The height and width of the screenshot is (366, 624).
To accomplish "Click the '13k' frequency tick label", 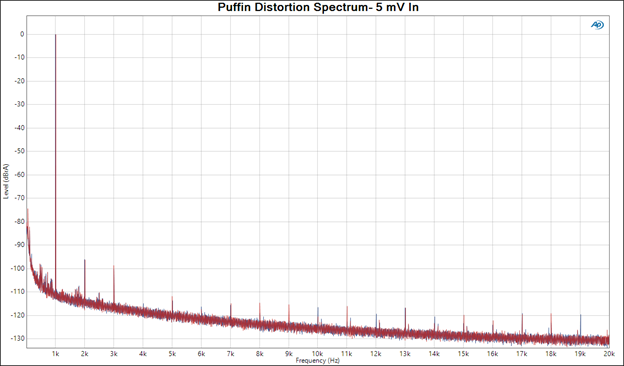I will pos(405,353).
